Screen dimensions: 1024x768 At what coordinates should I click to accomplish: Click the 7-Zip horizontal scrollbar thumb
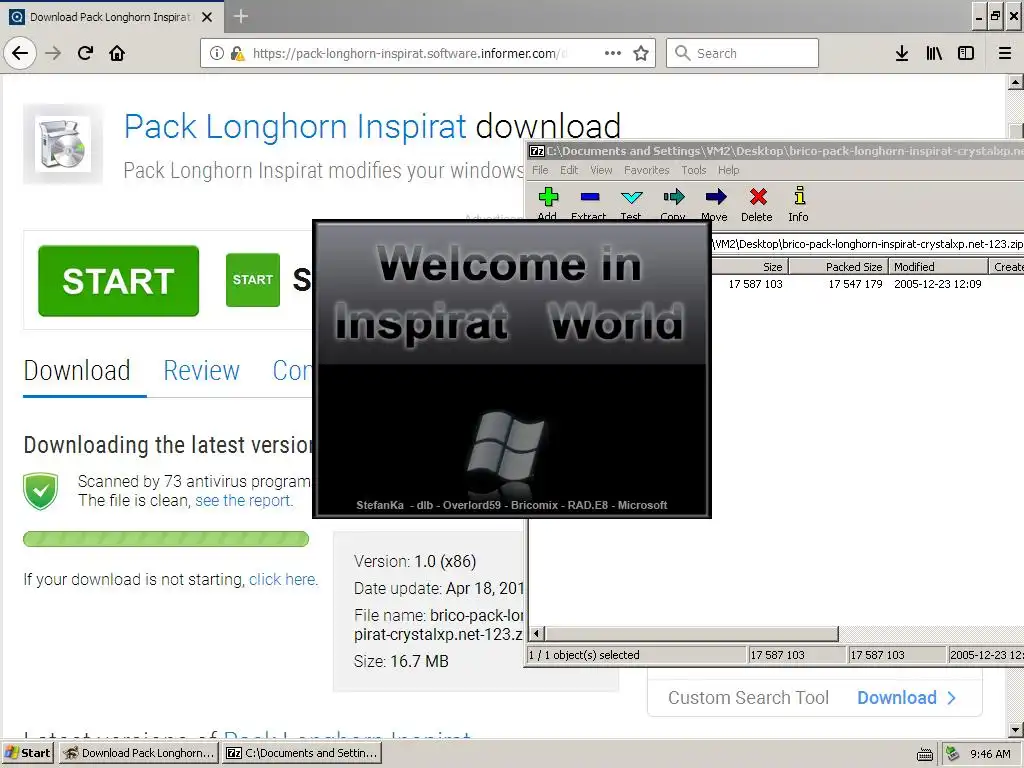click(x=692, y=633)
